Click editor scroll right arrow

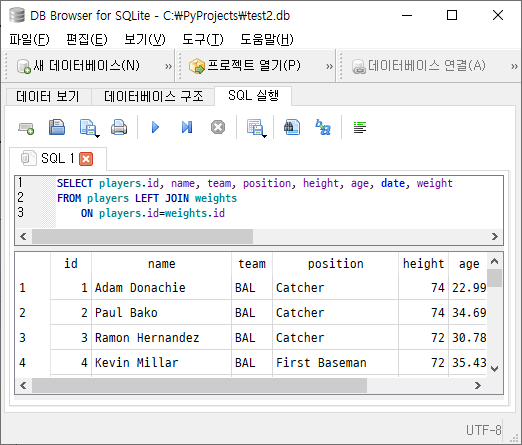click(495, 236)
